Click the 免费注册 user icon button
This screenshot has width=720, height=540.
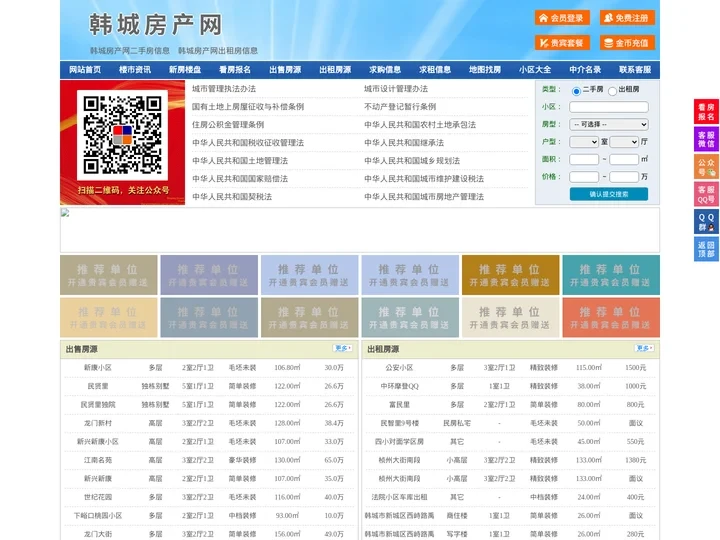pyautogui.click(x=627, y=18)
